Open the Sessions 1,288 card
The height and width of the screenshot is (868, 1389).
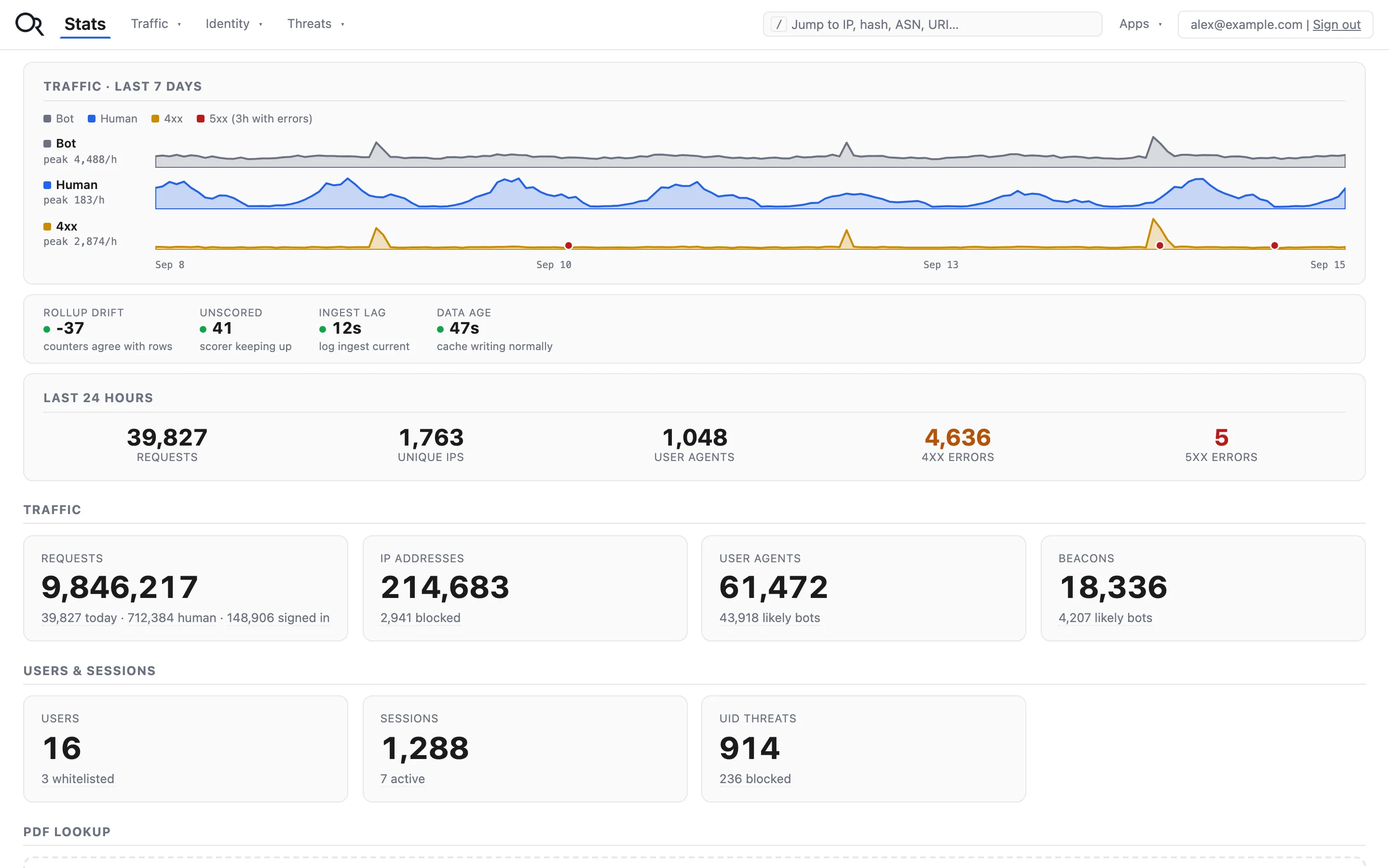[525, 748]
